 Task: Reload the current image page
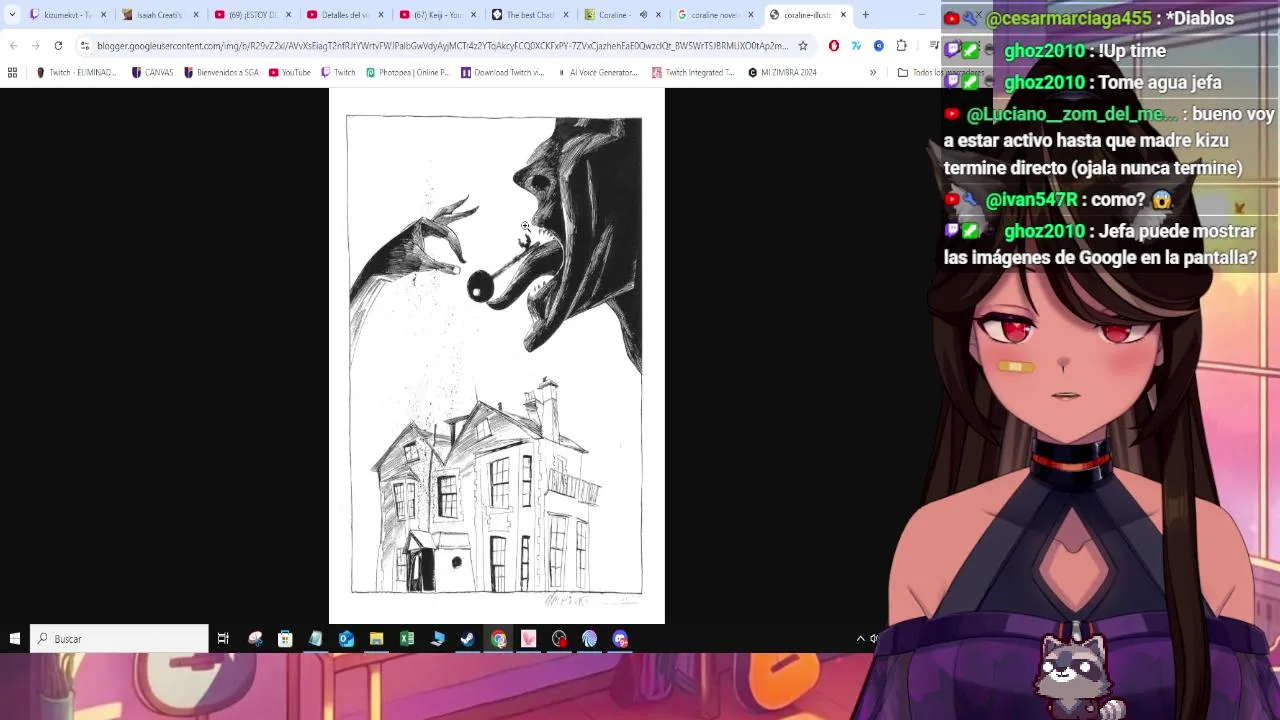[x=58, y=46]
